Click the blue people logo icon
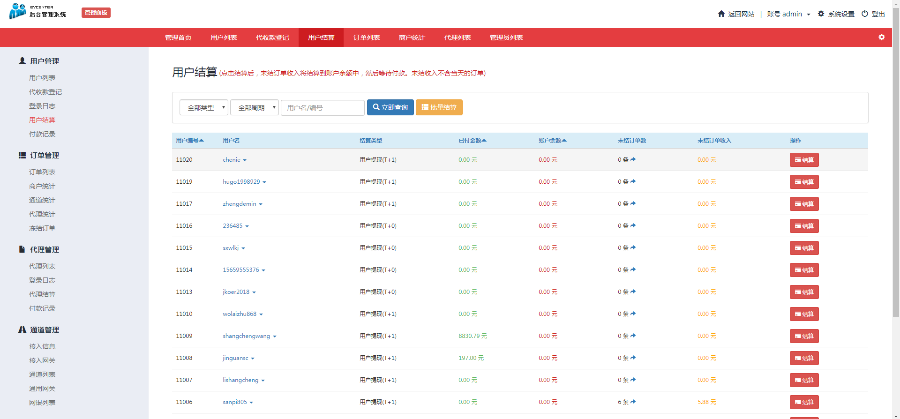The image size is (900, 419). pyautogui.click(x=18, y=11)
